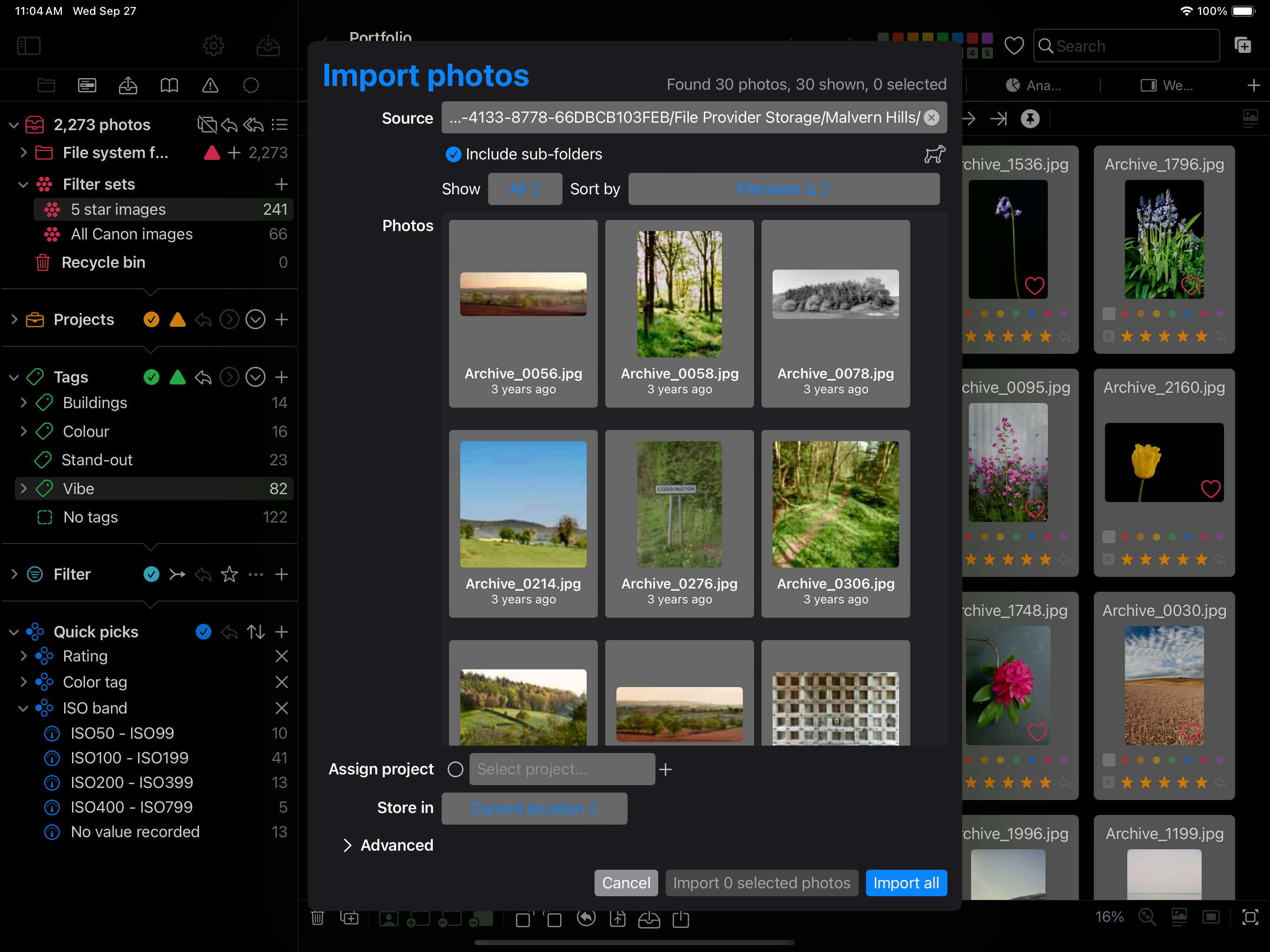Image resolution: width=1270 pixels, height=952 pixels.
Task: Toggle the orange checkmark in Projects header
Action: [152, 320]
